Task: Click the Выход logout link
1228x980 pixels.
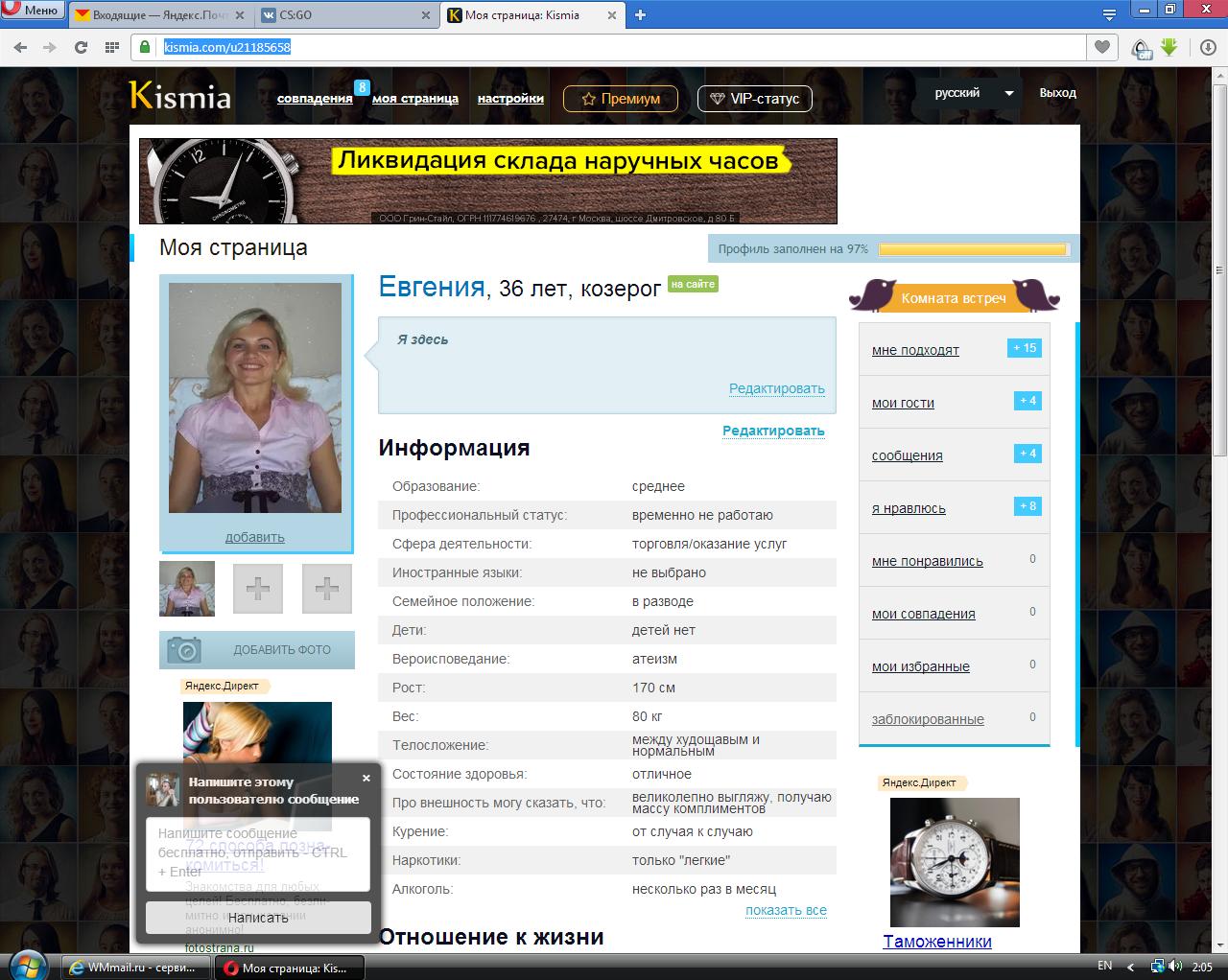Action: (x=1058, y=93)
